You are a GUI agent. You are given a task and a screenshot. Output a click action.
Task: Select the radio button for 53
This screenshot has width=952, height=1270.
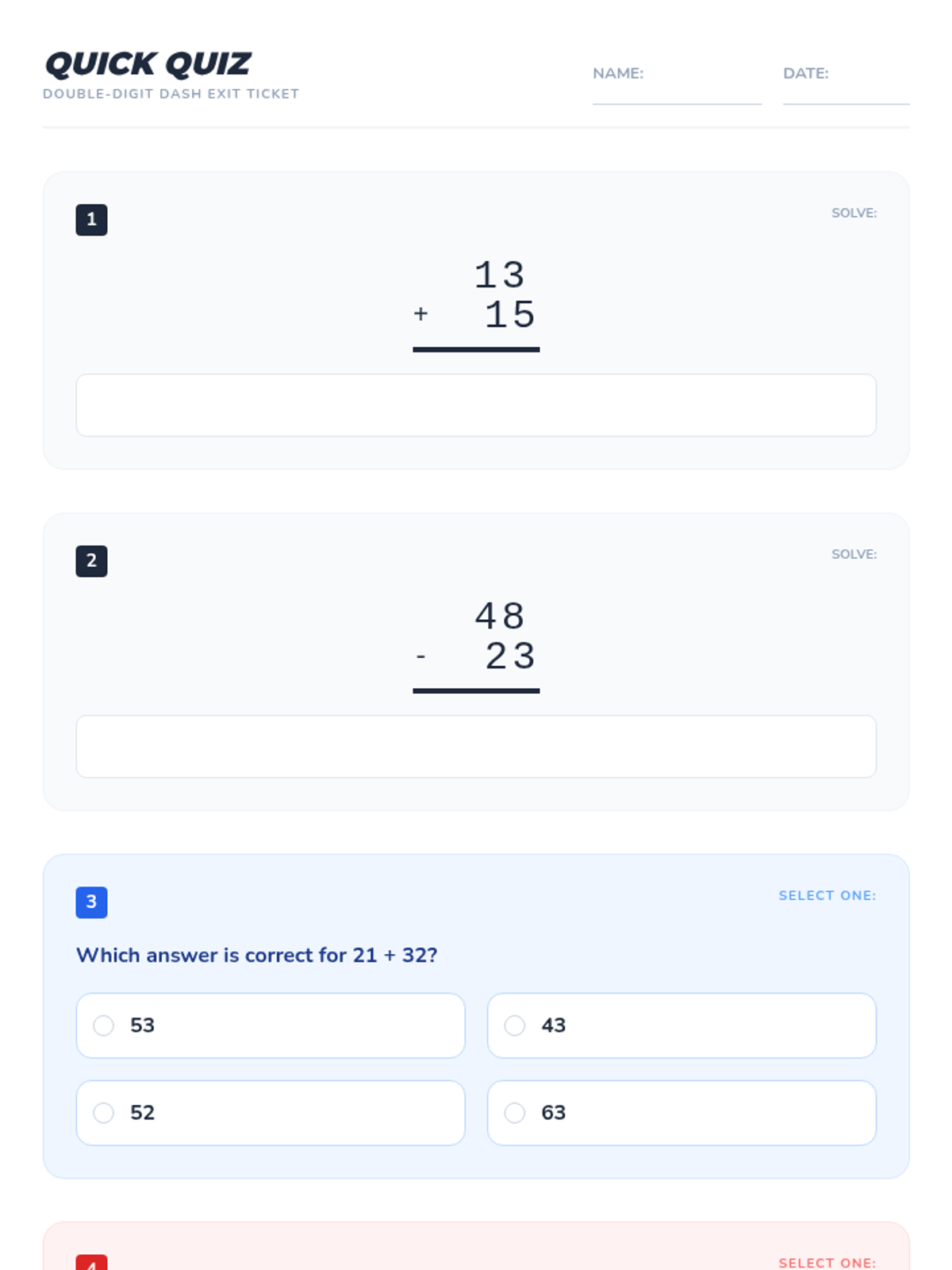pyautogui.click(x=104, y=1026)
